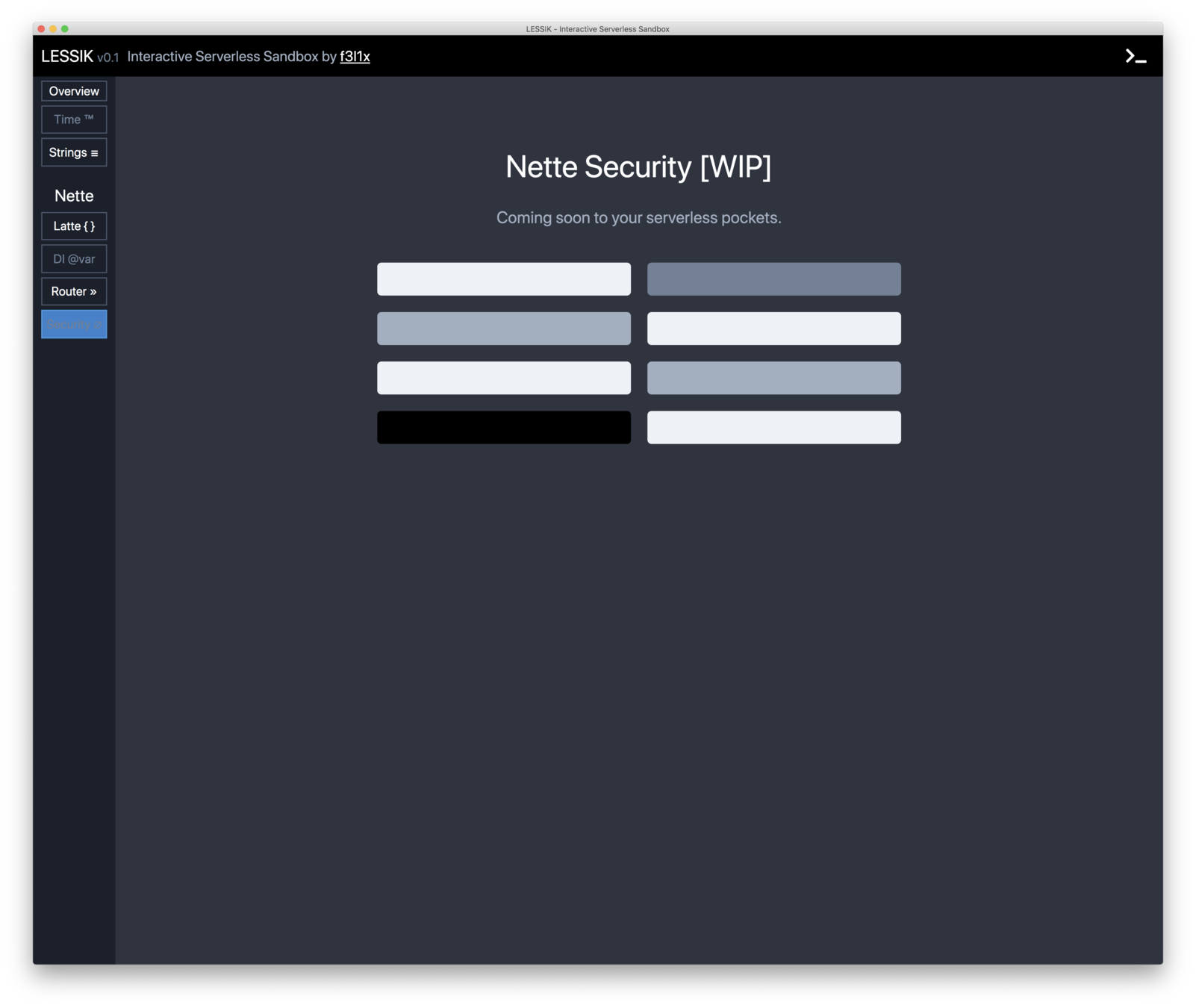The image size is (1196, 1008).
Task: Click the dark slate placeholder block
Action: (774, 279)
